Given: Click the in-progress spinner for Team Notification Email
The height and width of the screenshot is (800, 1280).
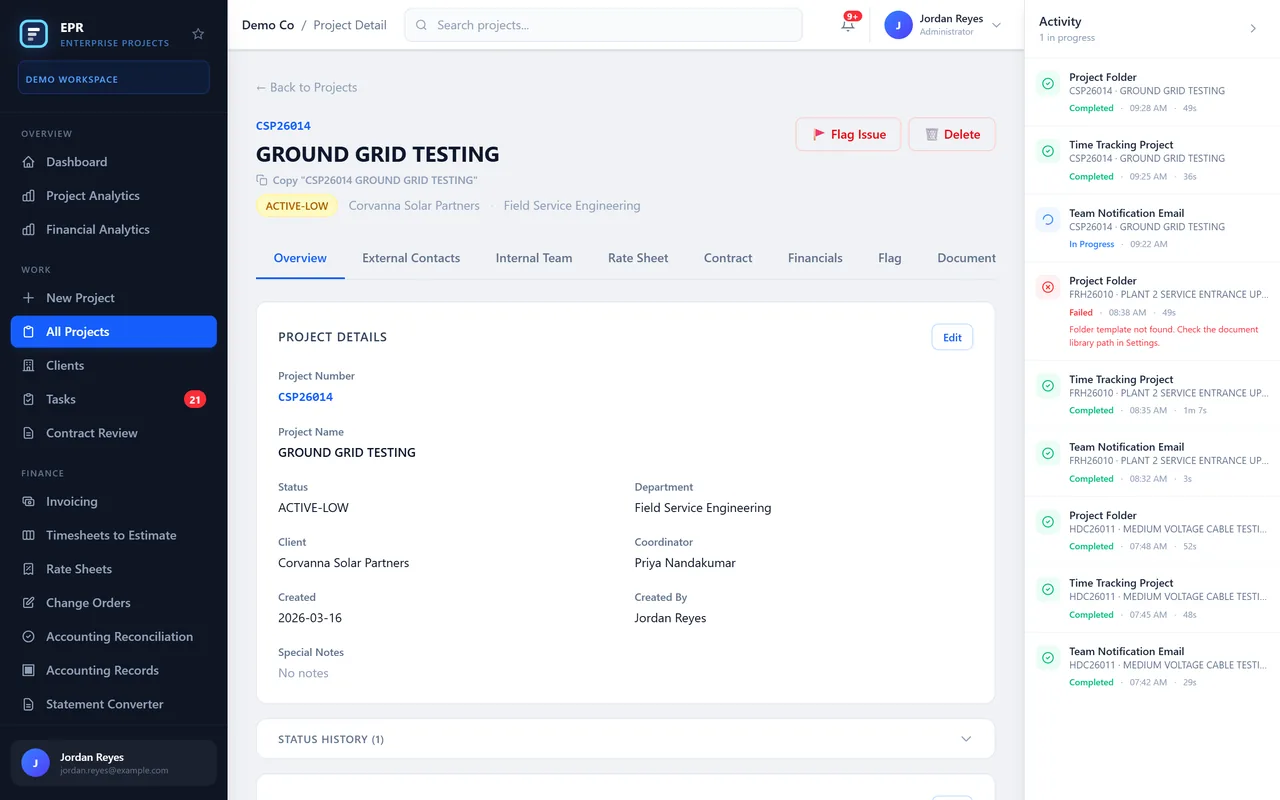Looking at the screenshot, I should coord(1048,219).
